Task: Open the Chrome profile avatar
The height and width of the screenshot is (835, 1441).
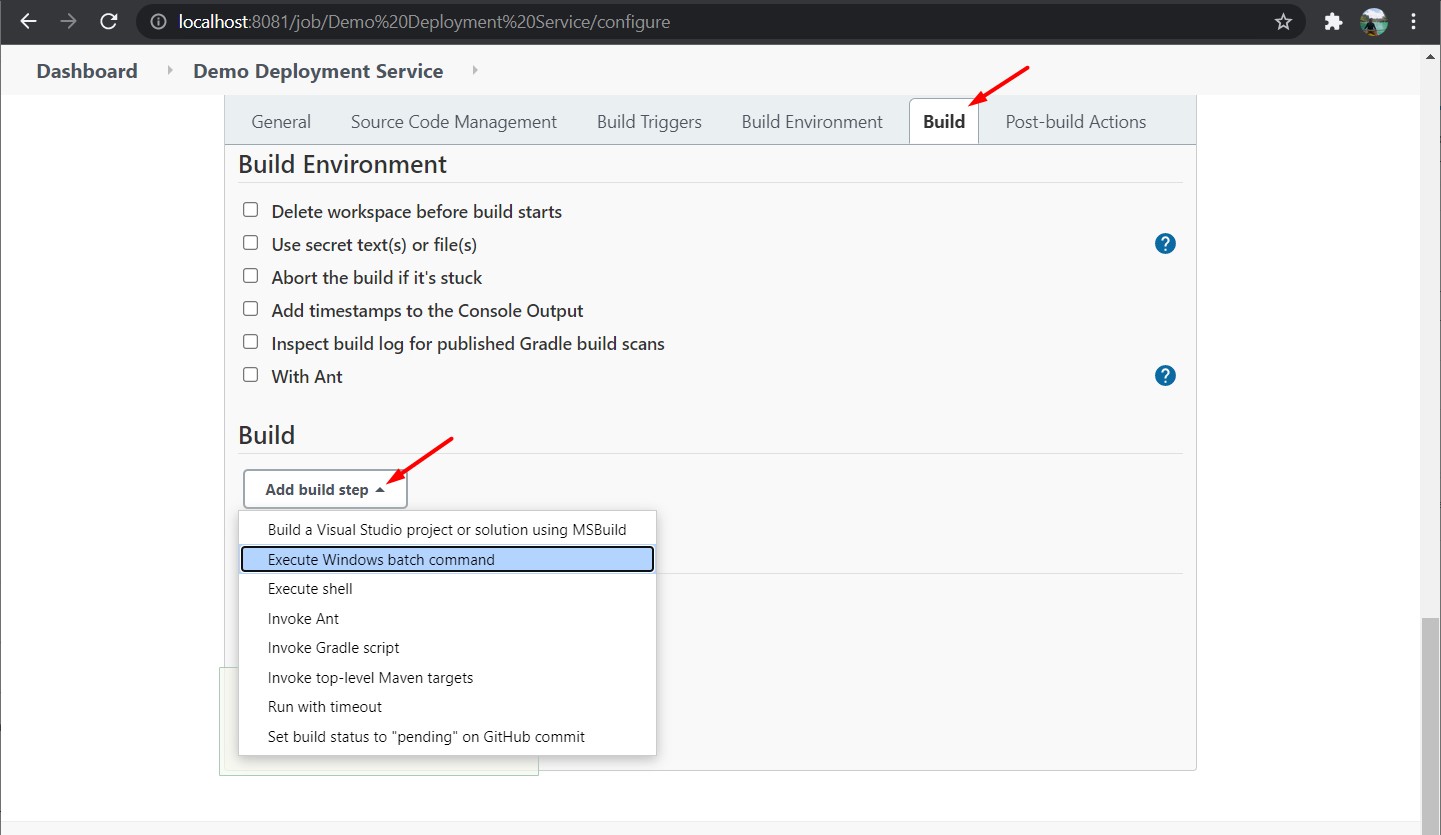Action: [1373, 21]
